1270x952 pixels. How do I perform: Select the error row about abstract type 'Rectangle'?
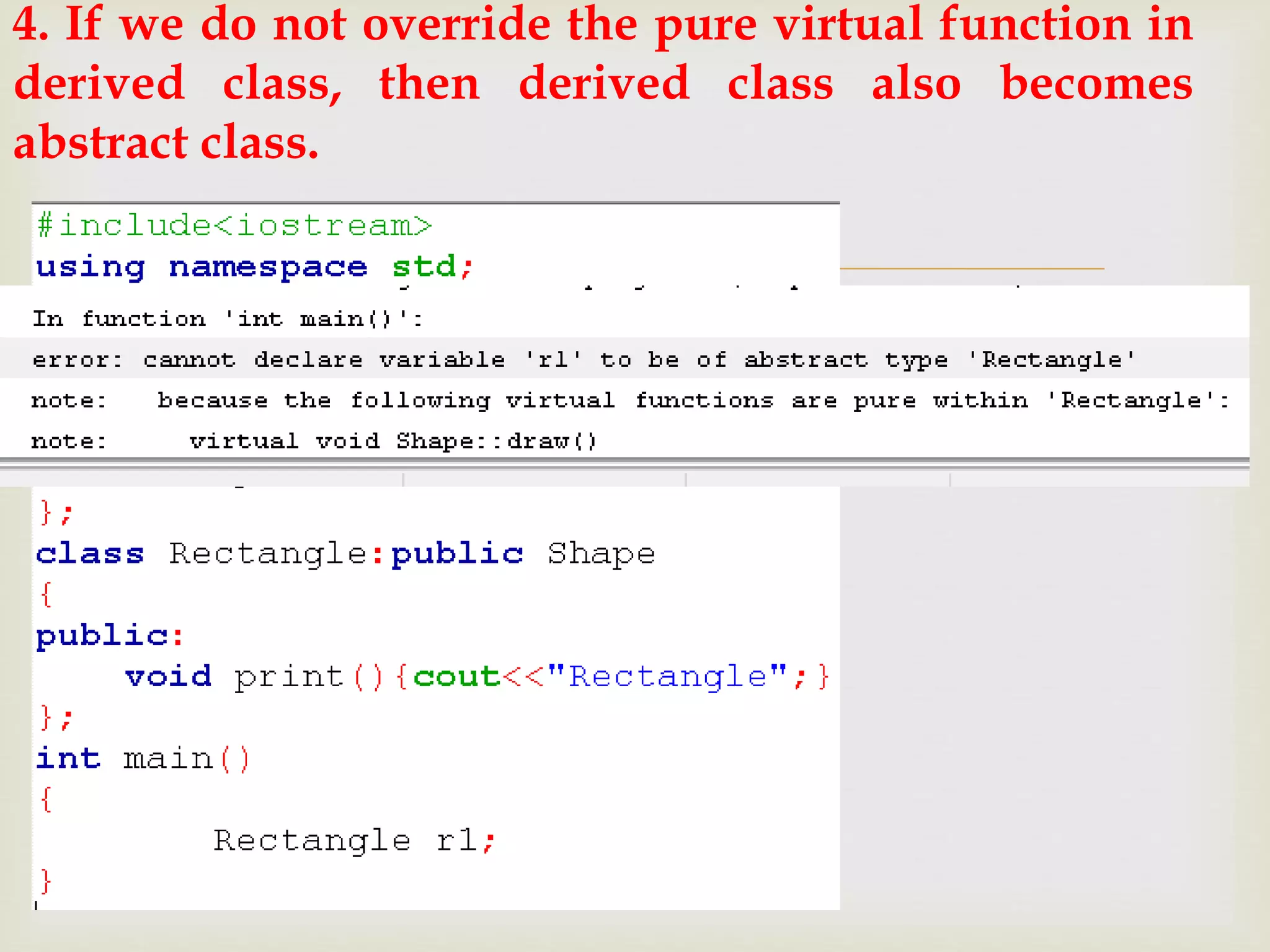583,359
